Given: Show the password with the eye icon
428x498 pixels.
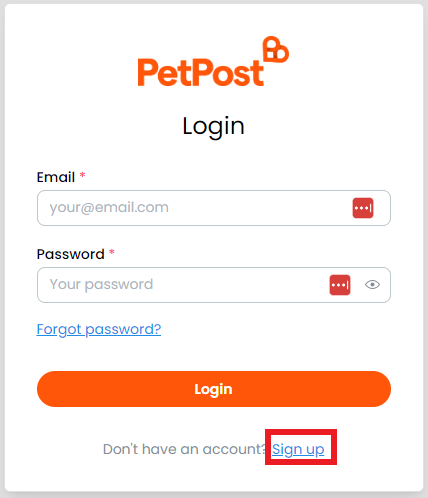Looking at the screenshot, I should click(x=372, y=285).
